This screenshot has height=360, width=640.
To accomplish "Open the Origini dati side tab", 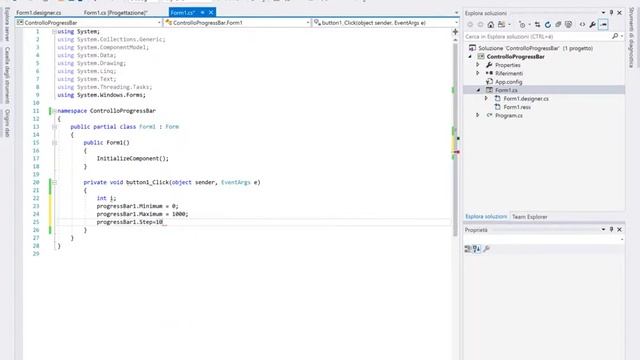I will (7, 123).
